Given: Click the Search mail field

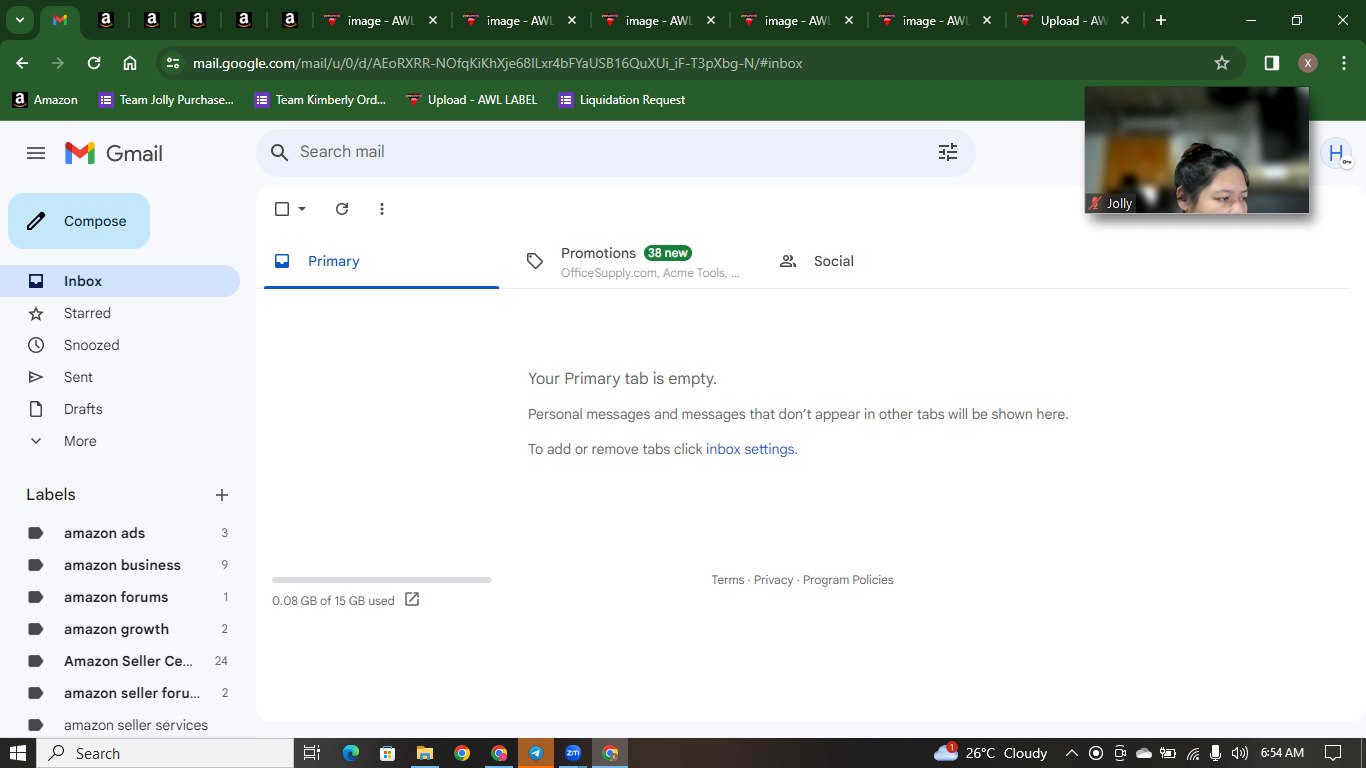Looking at the screenshot, I should pyautogui.click(x=616, y=152).
